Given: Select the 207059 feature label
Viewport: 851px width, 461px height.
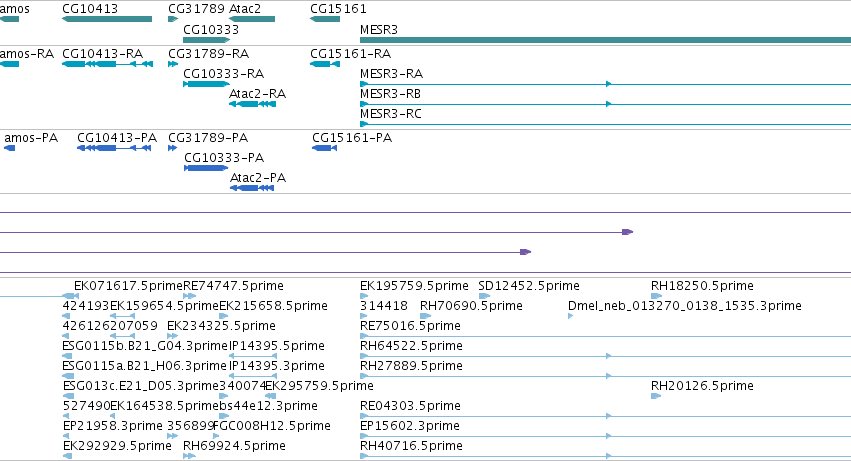Looking at the screenshot, I should pos(134,326).
